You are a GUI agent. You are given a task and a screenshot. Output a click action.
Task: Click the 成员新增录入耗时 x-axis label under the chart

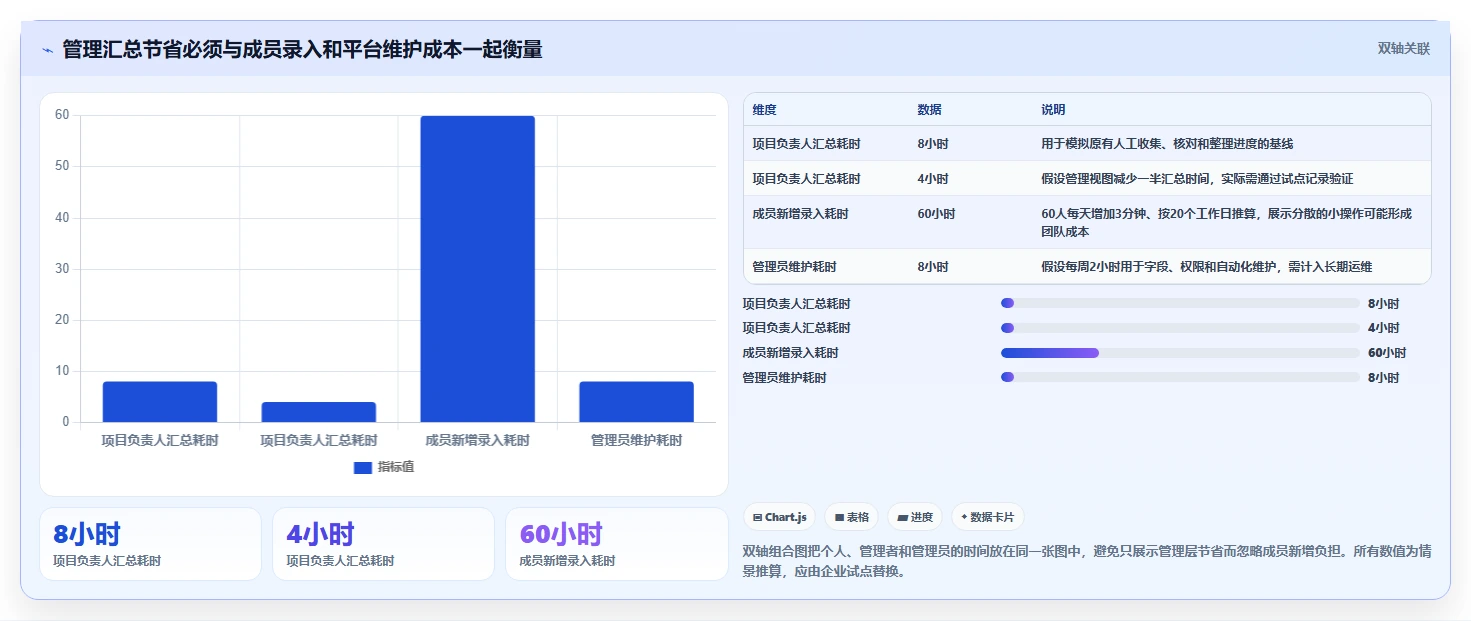477,440
